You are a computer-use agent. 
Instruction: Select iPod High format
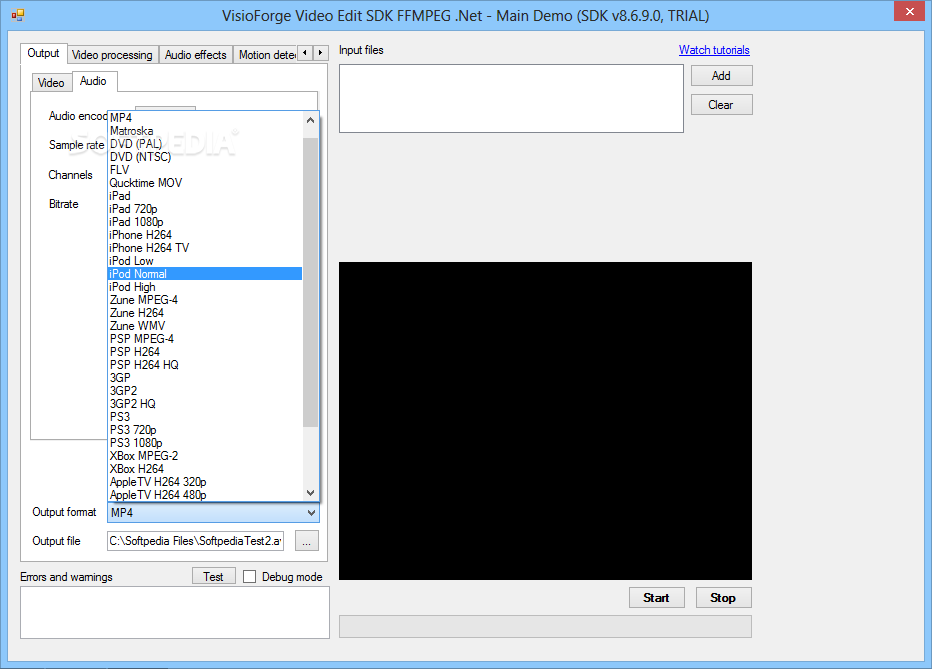[205, 287]
